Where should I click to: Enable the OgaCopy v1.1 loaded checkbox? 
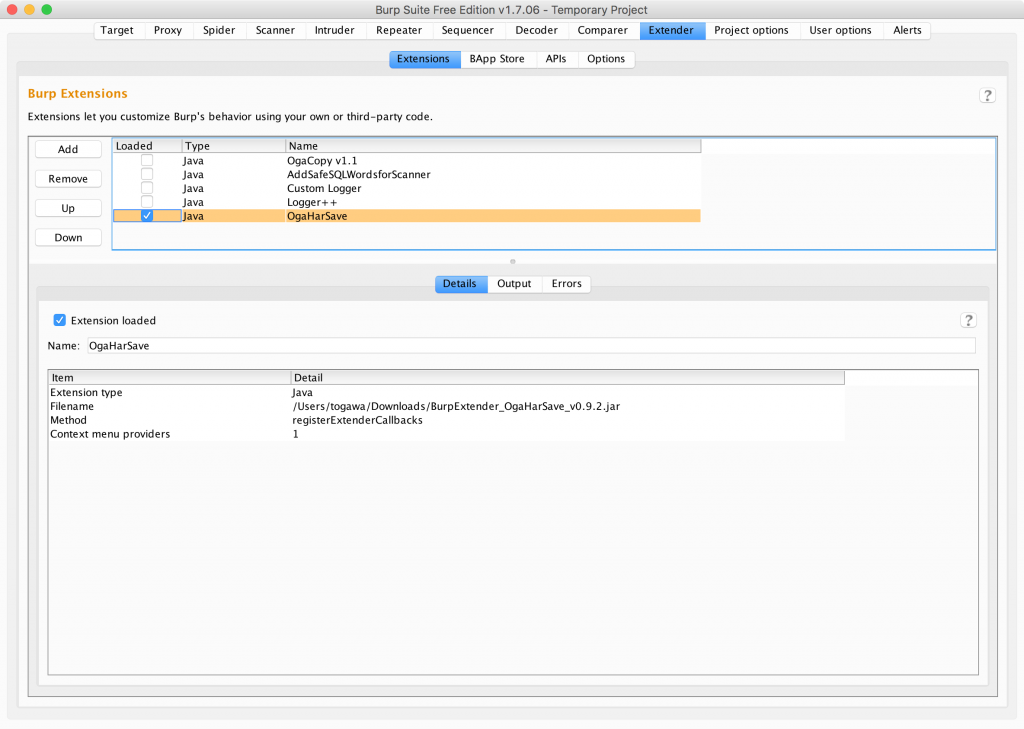coord(147,160)
